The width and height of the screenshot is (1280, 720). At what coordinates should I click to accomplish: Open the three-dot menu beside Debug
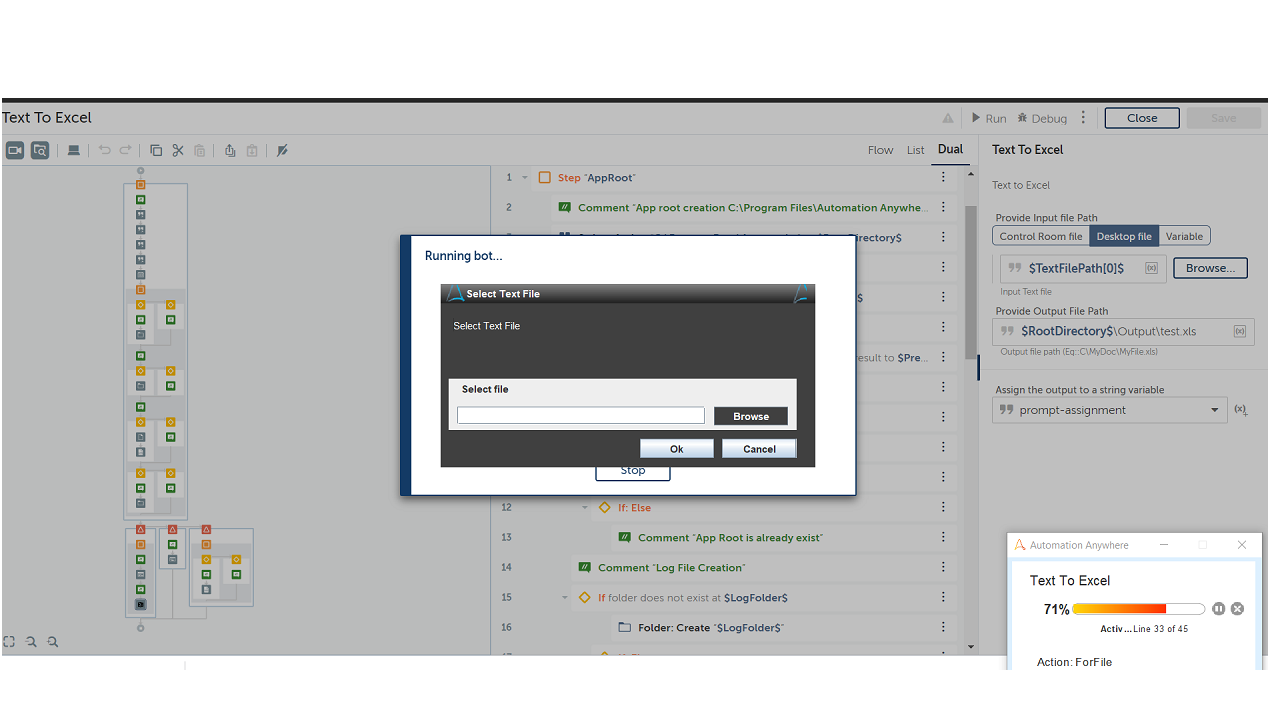coord(1083,118)
